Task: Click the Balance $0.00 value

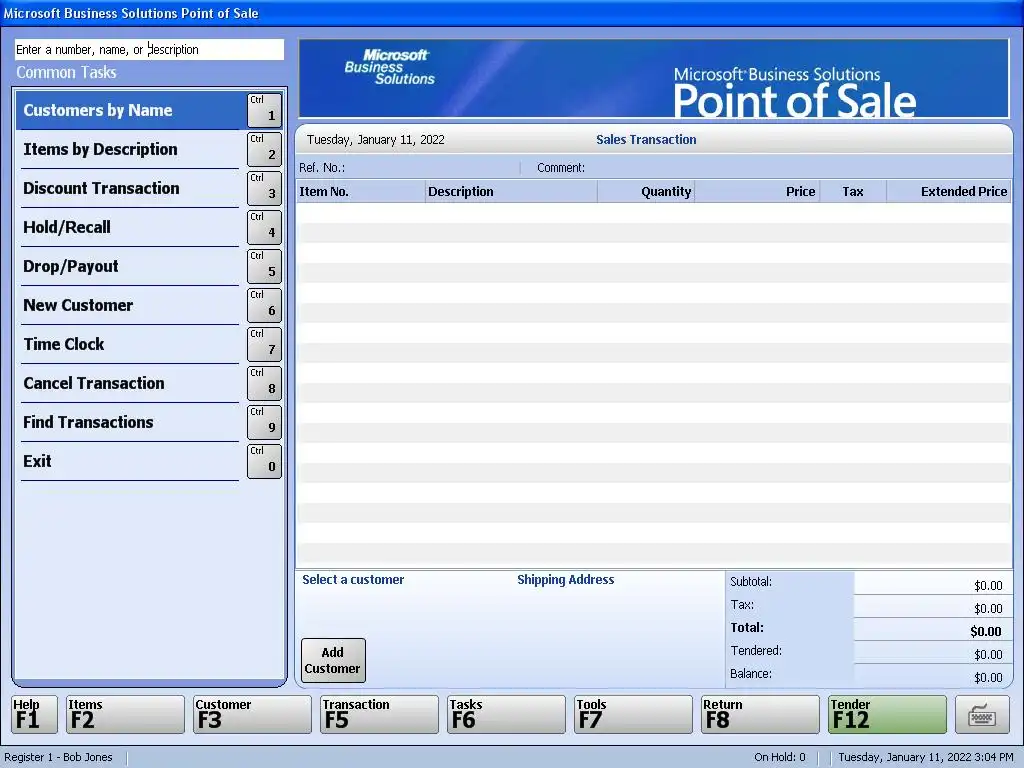Action: click(x=988, y=677)
